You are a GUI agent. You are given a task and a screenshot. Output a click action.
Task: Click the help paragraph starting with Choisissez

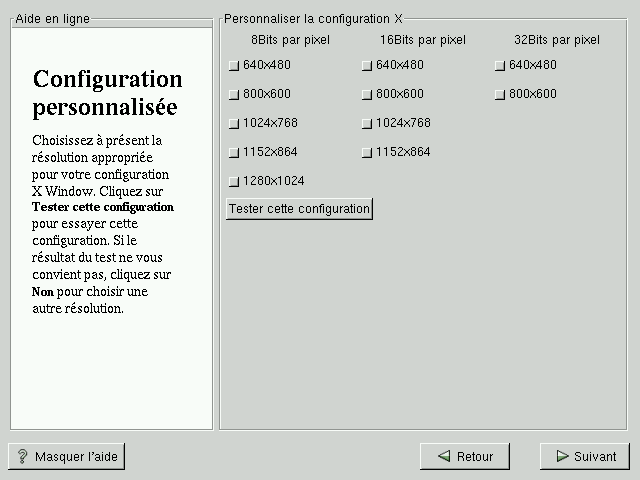[104, 224]
